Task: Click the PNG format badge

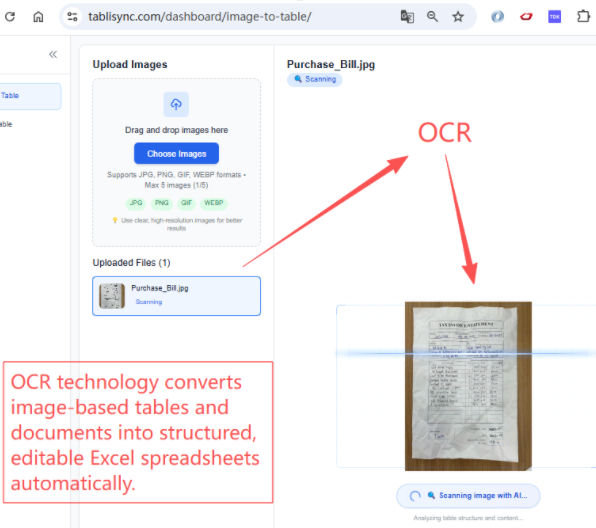Action: 162,203
